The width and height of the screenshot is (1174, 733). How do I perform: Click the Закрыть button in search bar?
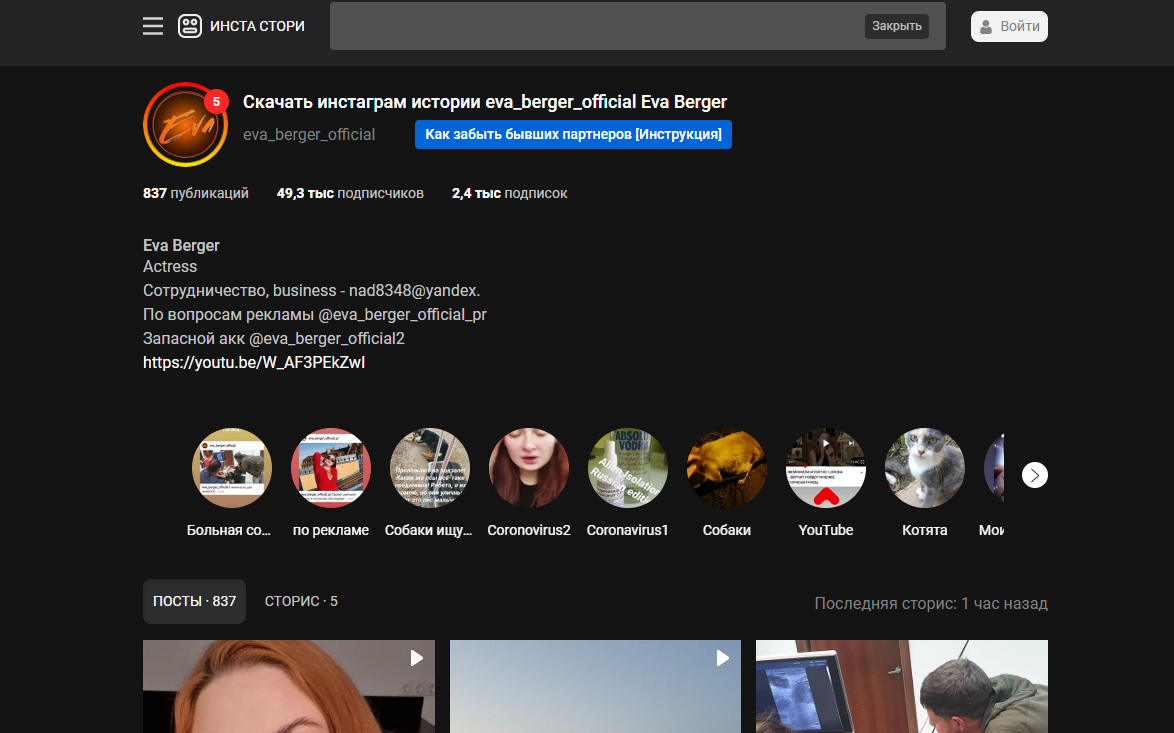pyautogui.click(x=896, y=26)
